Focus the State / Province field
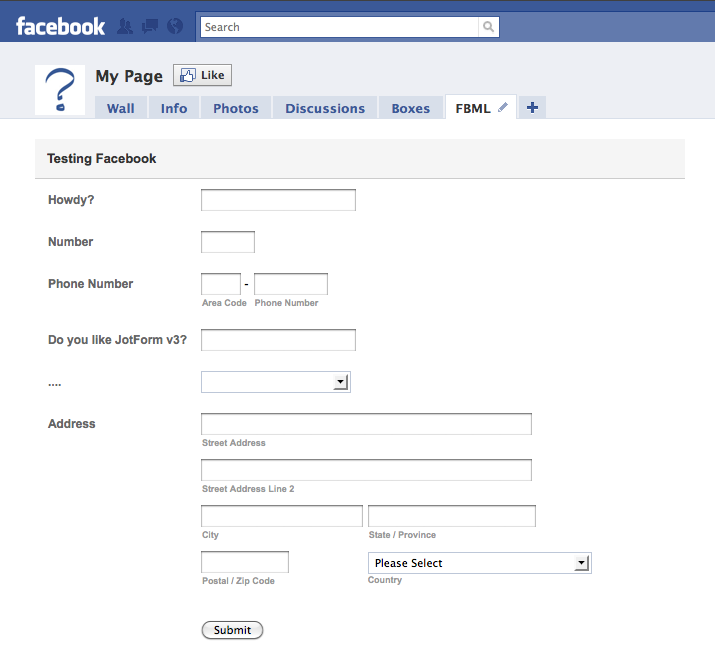Viewport: 715px width, 671px height. click(x=452, y=516)
